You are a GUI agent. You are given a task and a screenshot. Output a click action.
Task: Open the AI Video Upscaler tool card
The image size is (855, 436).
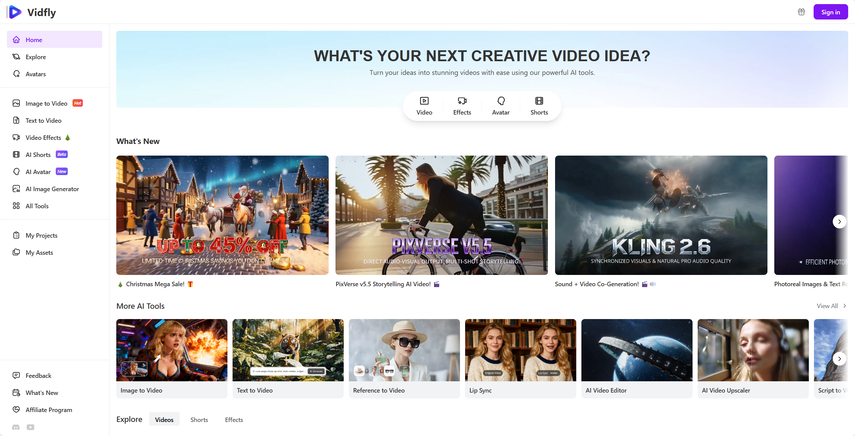753,358
